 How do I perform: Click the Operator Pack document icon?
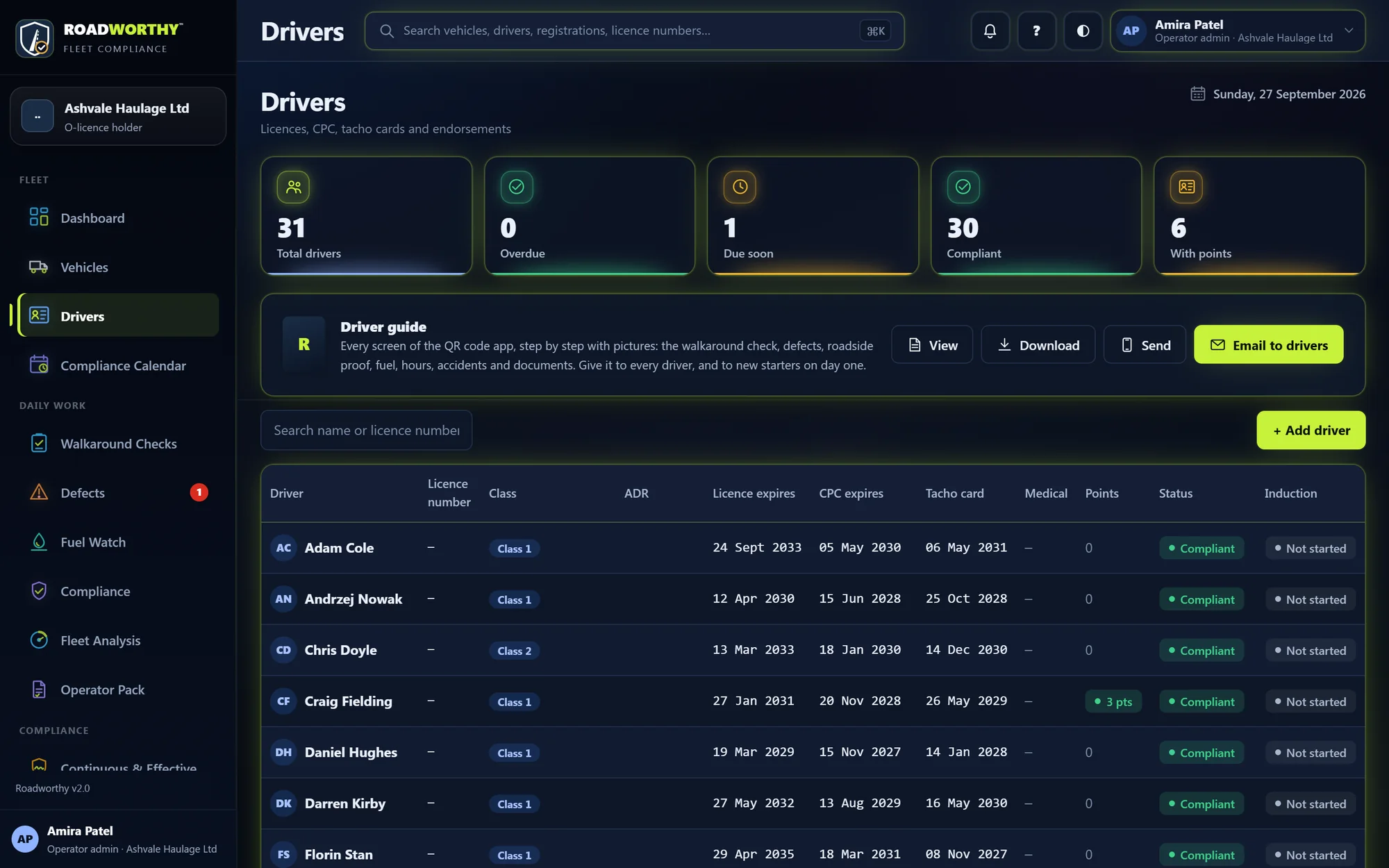[39, 689]
